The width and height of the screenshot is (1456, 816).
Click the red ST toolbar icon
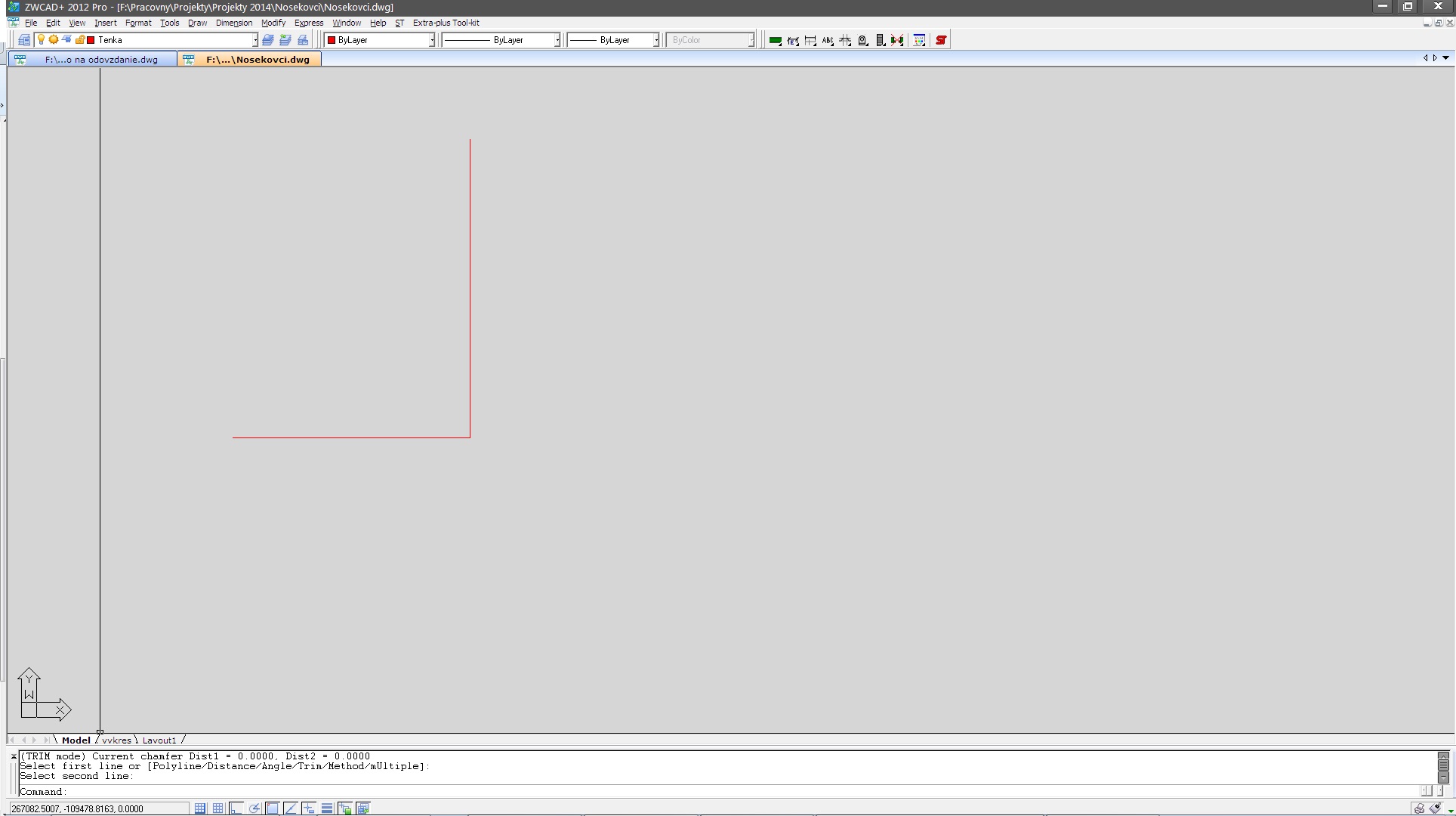(941, 40)
